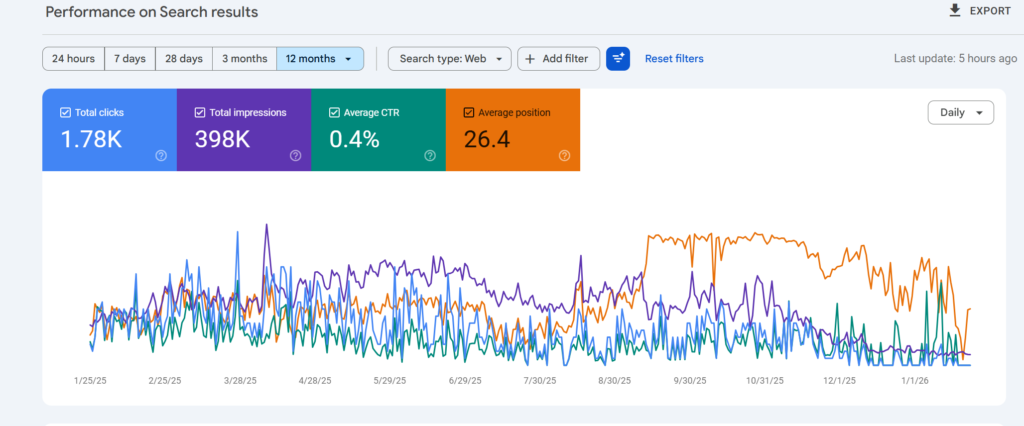Click the Reset filters link
Screen dimensions: 1024x426
click(x=673, y=59)
